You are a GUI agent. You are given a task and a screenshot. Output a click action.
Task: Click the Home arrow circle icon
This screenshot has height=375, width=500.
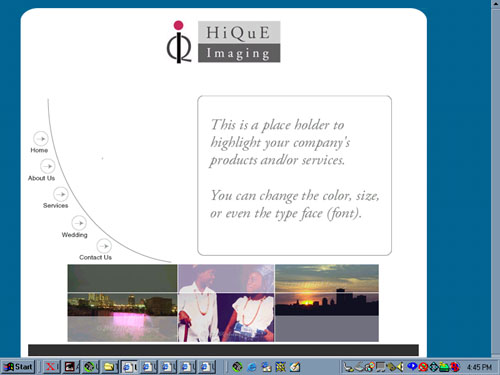tap(41, 138)
